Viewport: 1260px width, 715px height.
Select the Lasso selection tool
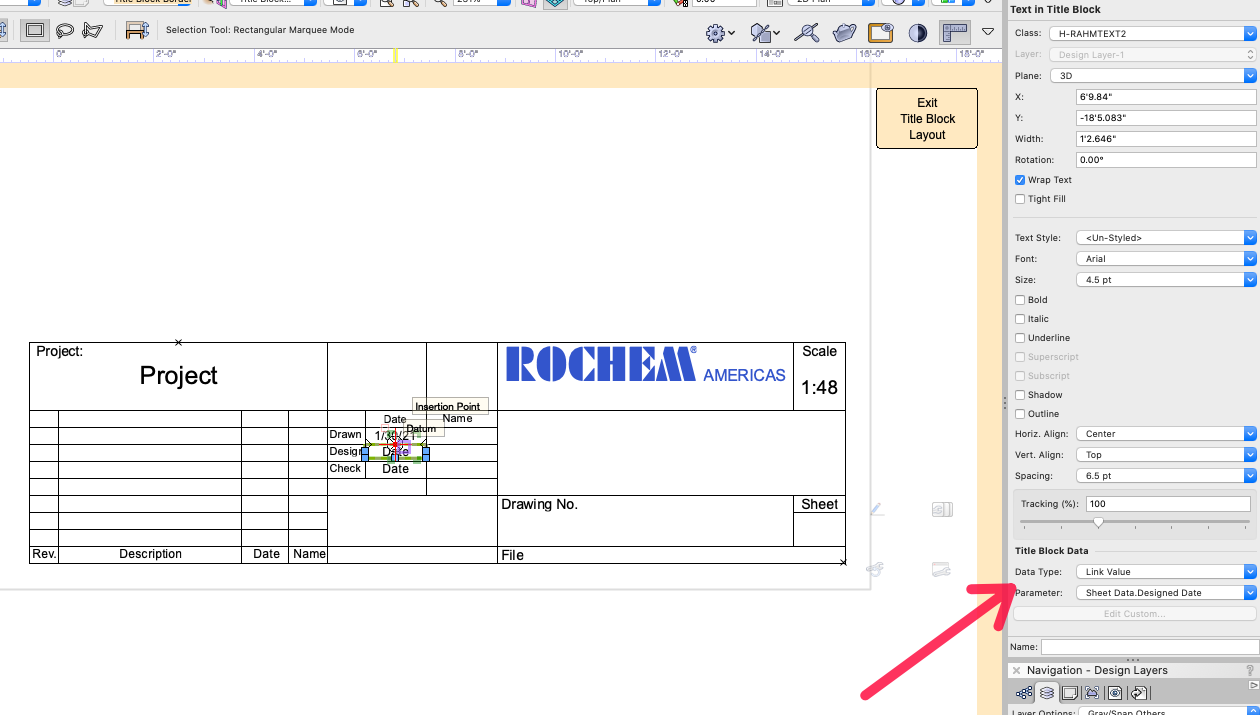pos(64,30)
